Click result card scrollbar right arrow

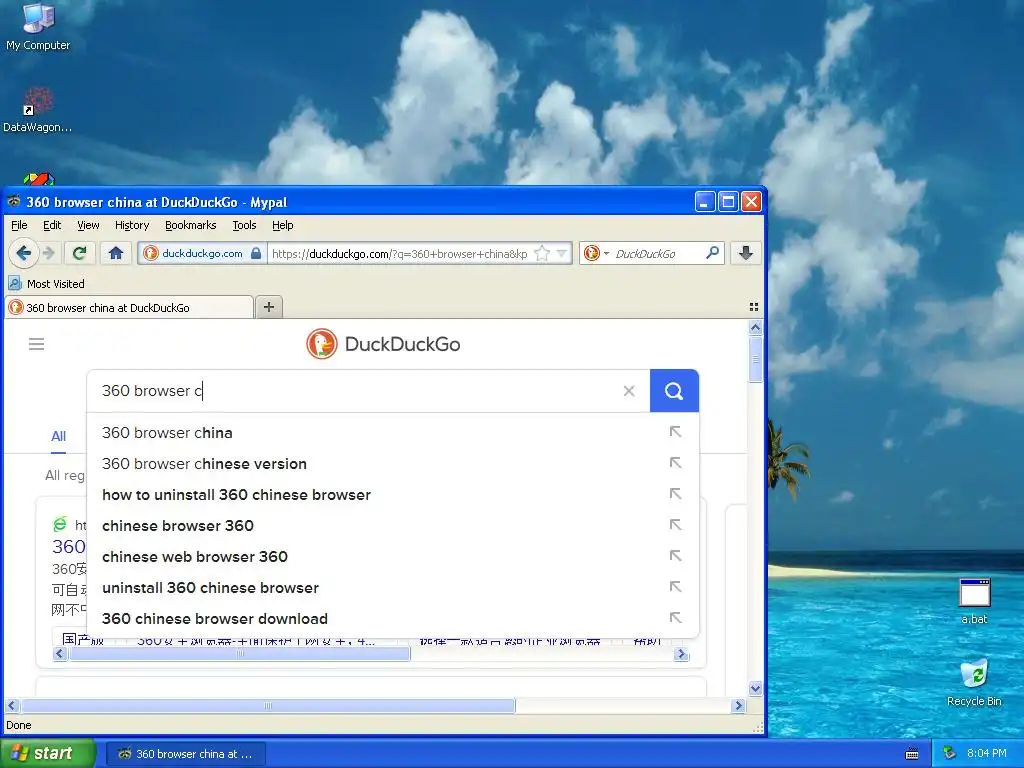[681, 654]
